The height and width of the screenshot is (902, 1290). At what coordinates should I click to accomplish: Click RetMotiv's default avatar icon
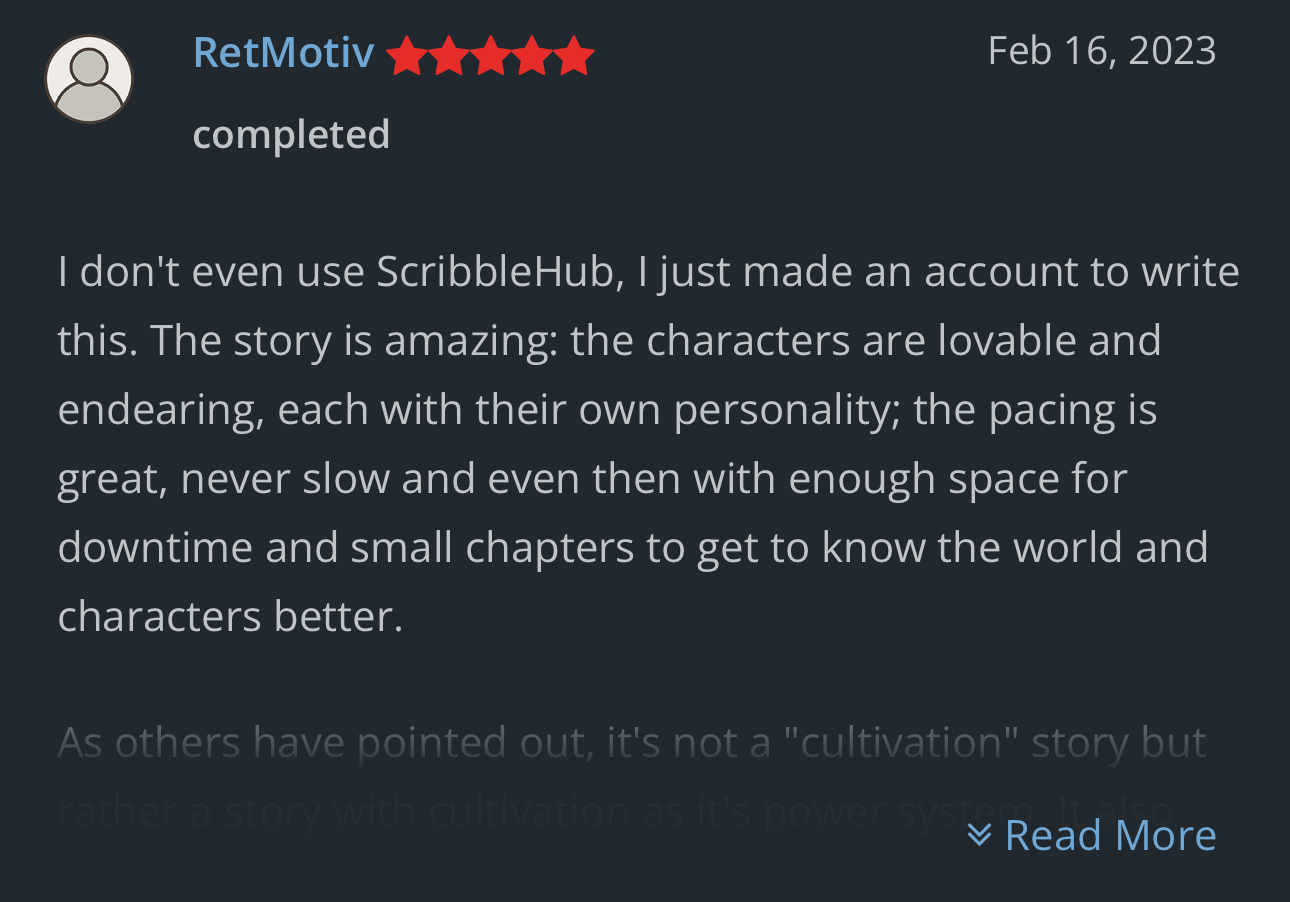(x=89, y=80)
